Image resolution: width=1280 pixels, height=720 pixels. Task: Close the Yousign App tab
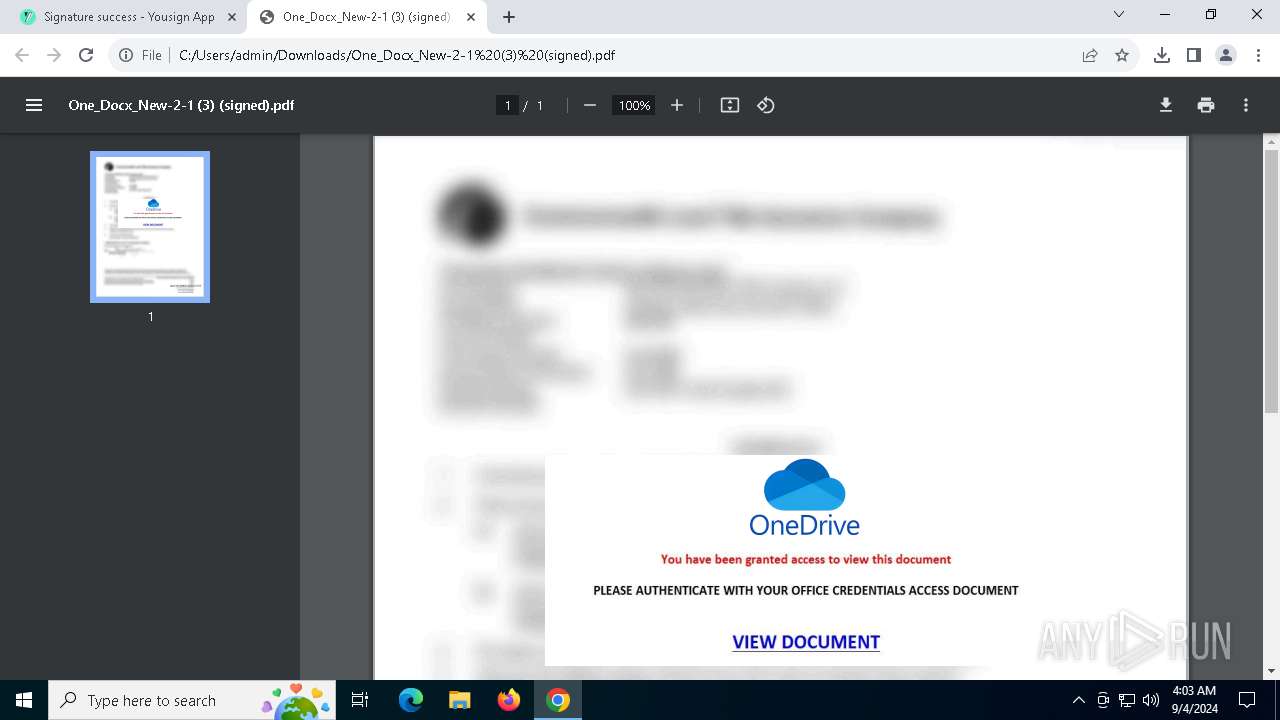232,17
